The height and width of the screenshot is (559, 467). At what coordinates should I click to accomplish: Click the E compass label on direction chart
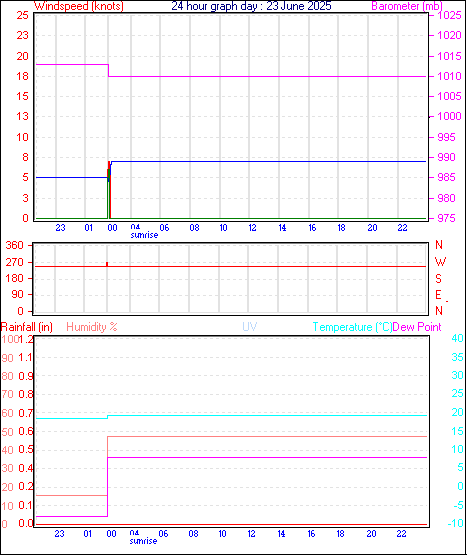[x=438, y=295]
